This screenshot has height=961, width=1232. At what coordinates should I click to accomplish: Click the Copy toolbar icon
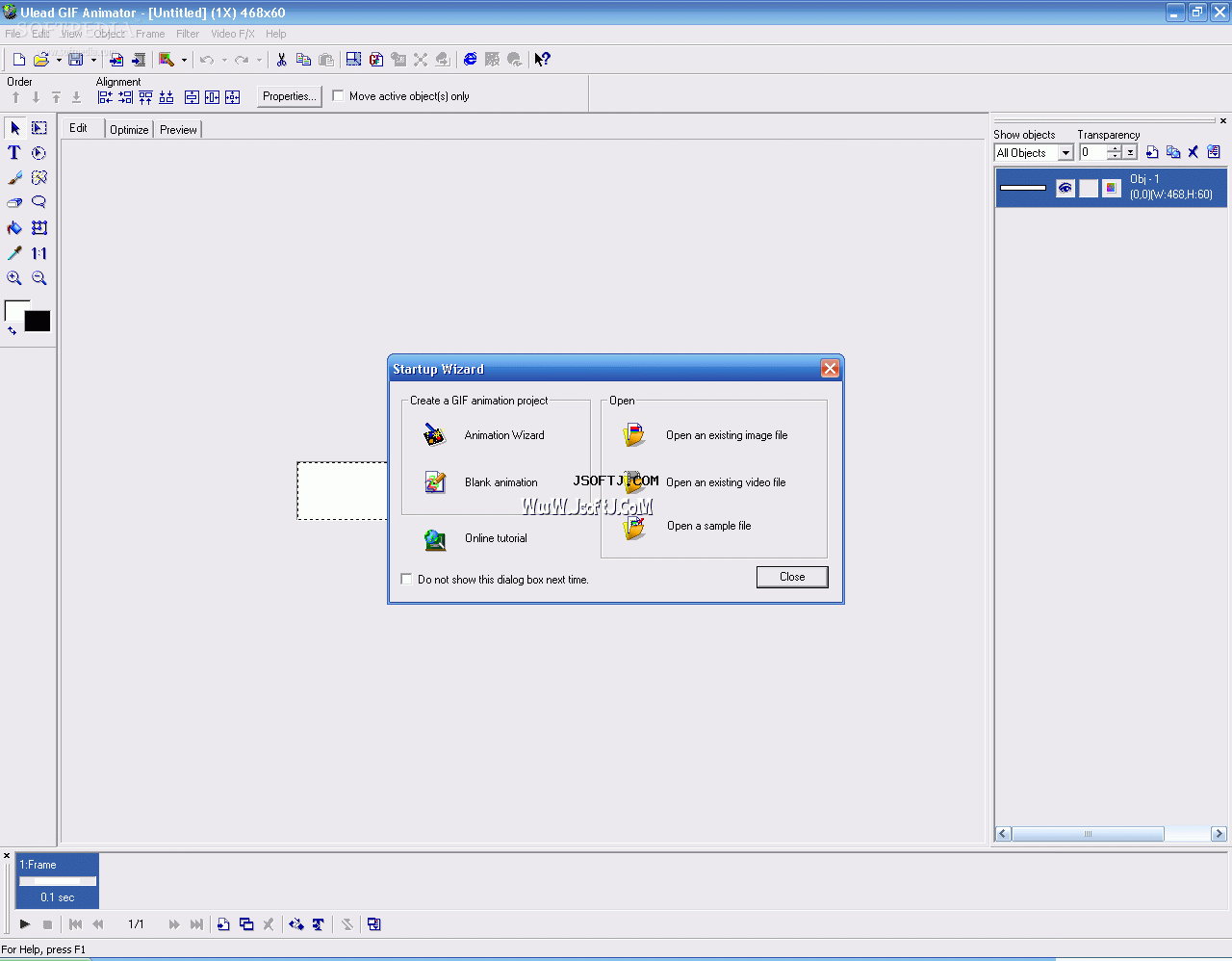click(303, 60)
